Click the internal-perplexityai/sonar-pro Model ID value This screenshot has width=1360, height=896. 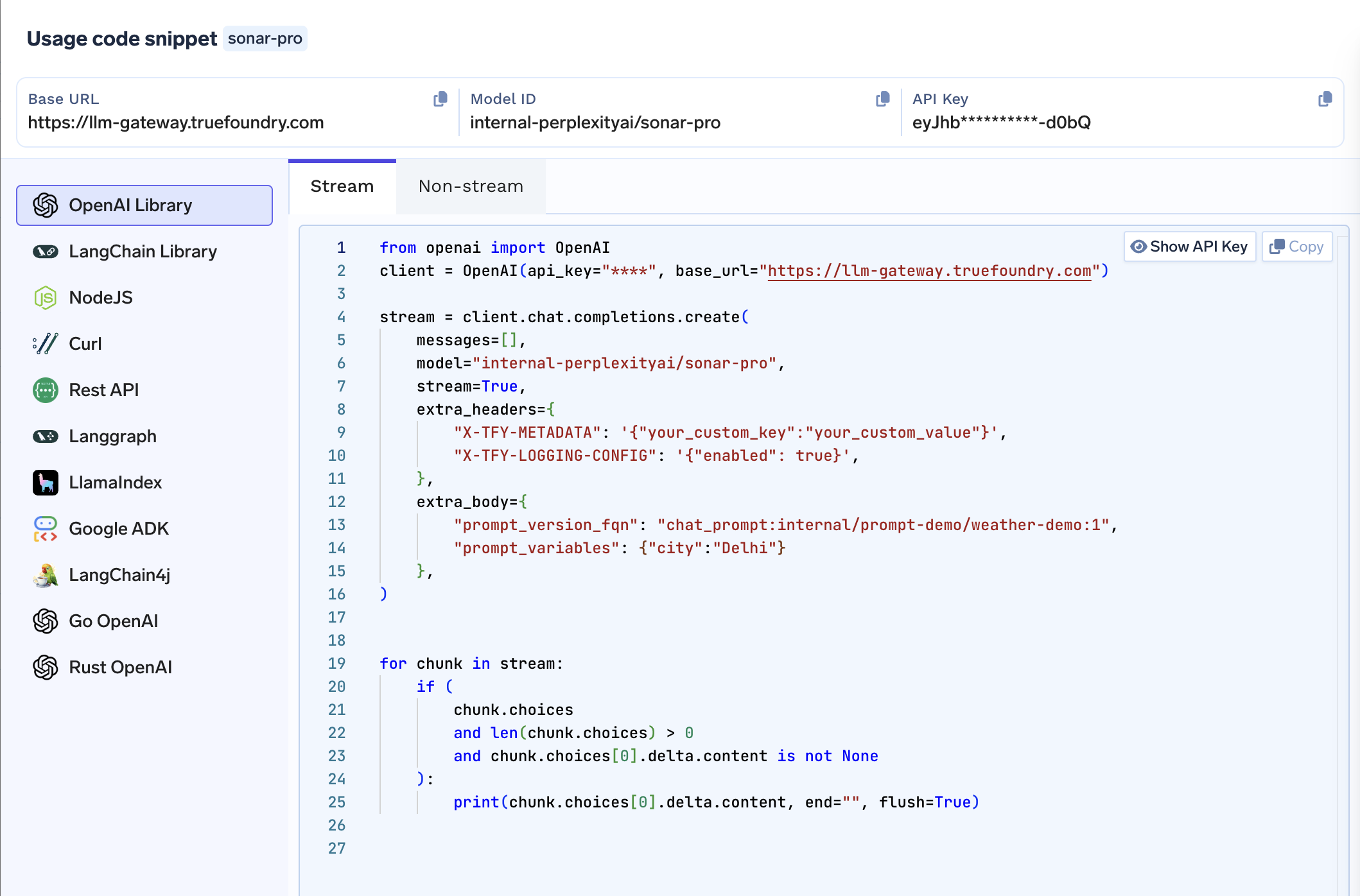click(595, 123)
